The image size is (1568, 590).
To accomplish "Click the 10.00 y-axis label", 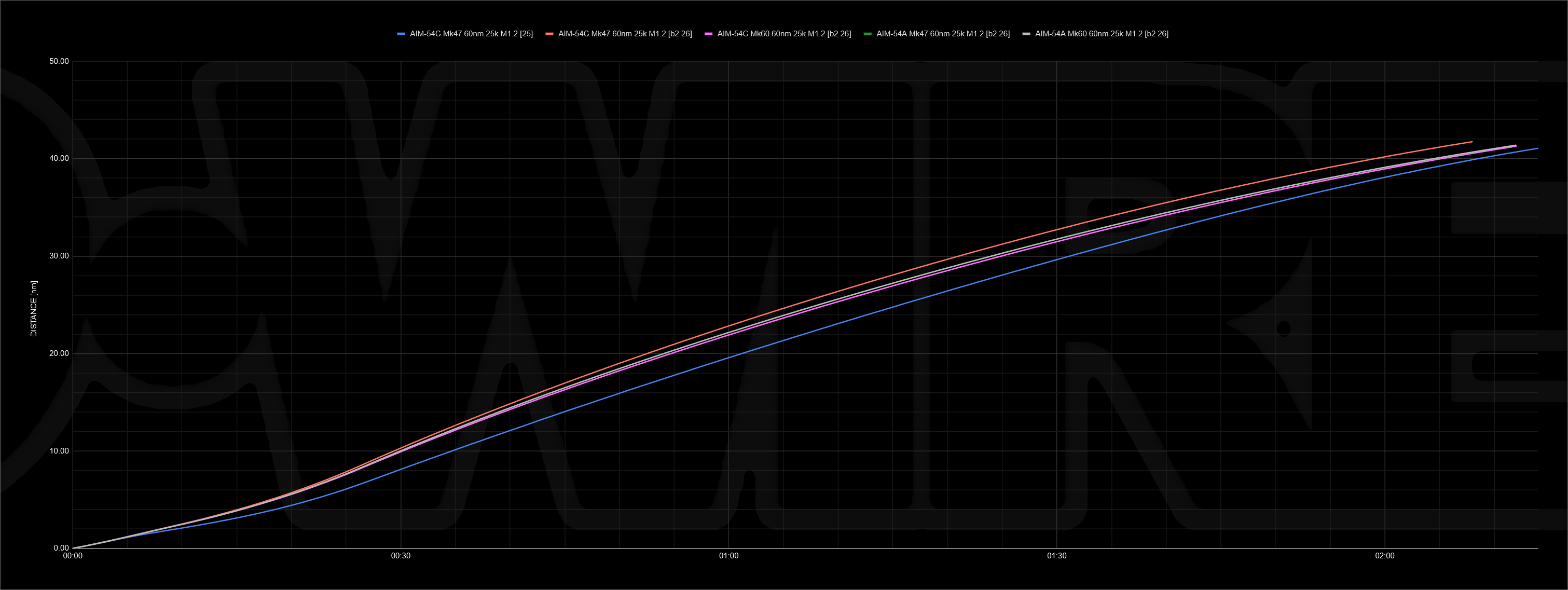I will pyautogui.click(x=59, y=450).
